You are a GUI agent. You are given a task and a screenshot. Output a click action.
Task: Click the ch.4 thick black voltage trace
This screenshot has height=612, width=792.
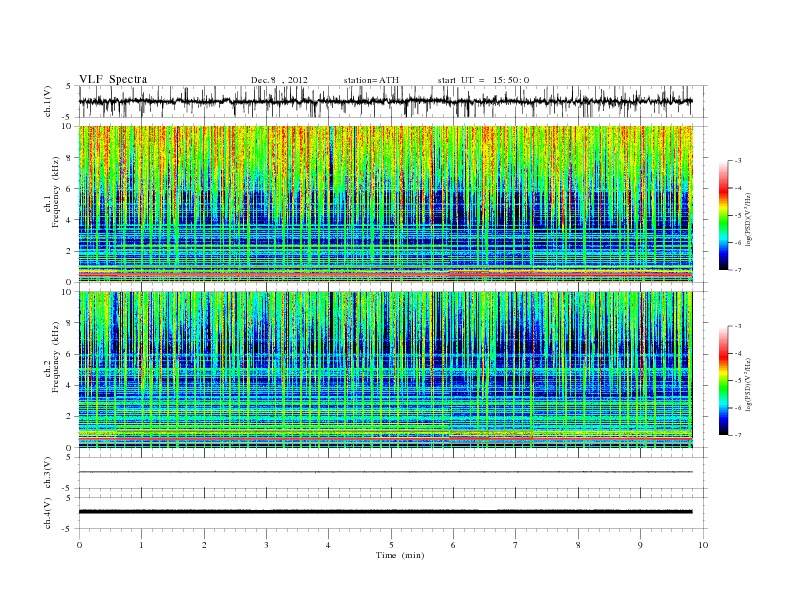click(x=385, y=512)
